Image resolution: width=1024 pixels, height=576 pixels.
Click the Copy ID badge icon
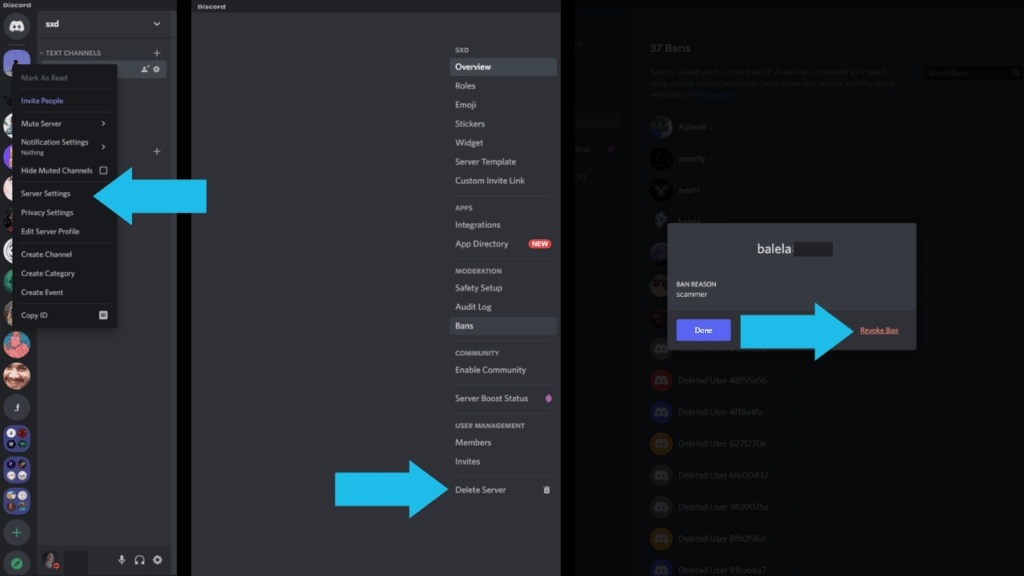point(103,315)
